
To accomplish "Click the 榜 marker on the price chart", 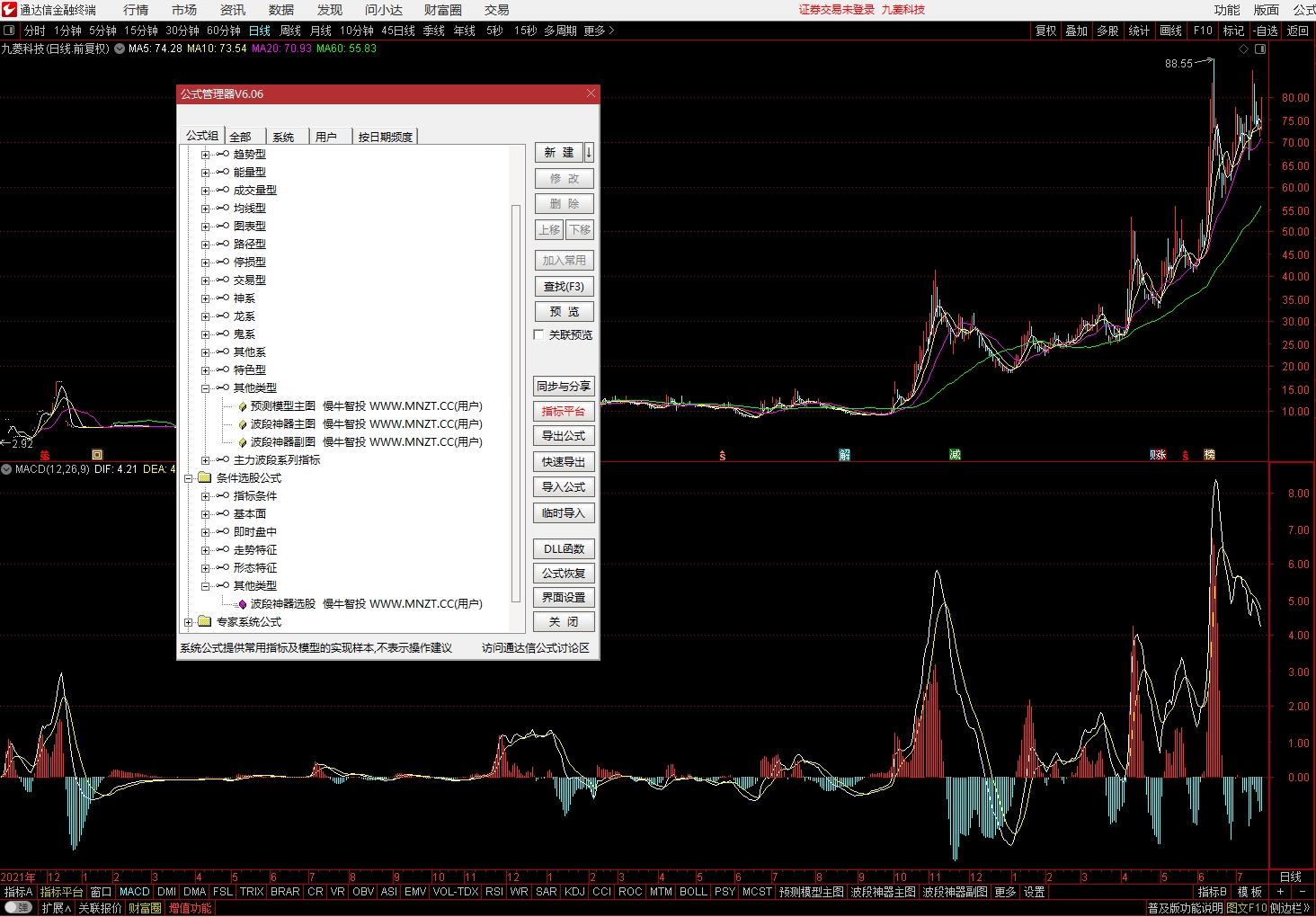I will point(1209,455).
